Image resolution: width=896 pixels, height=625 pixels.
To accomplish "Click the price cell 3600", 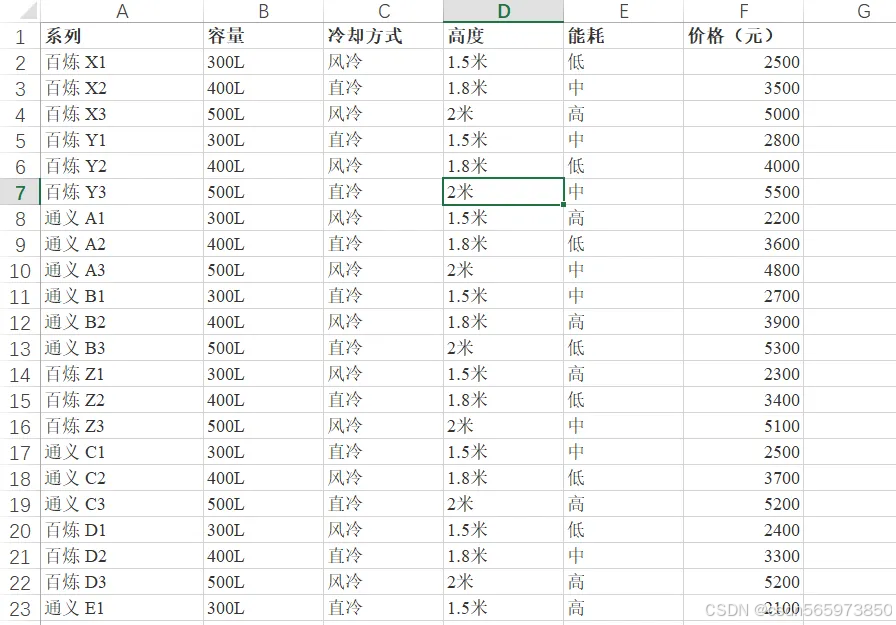I will click(743, 244).
